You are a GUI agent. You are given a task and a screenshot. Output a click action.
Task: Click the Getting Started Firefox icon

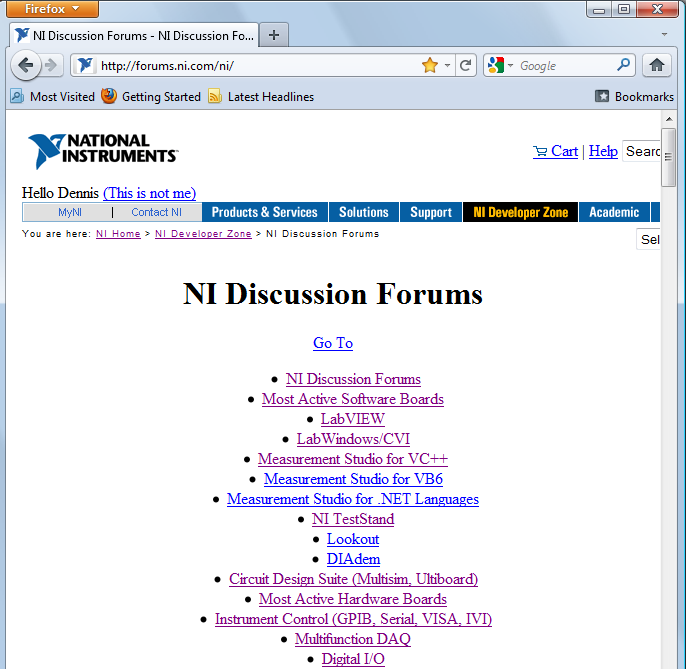pos(109,96)
